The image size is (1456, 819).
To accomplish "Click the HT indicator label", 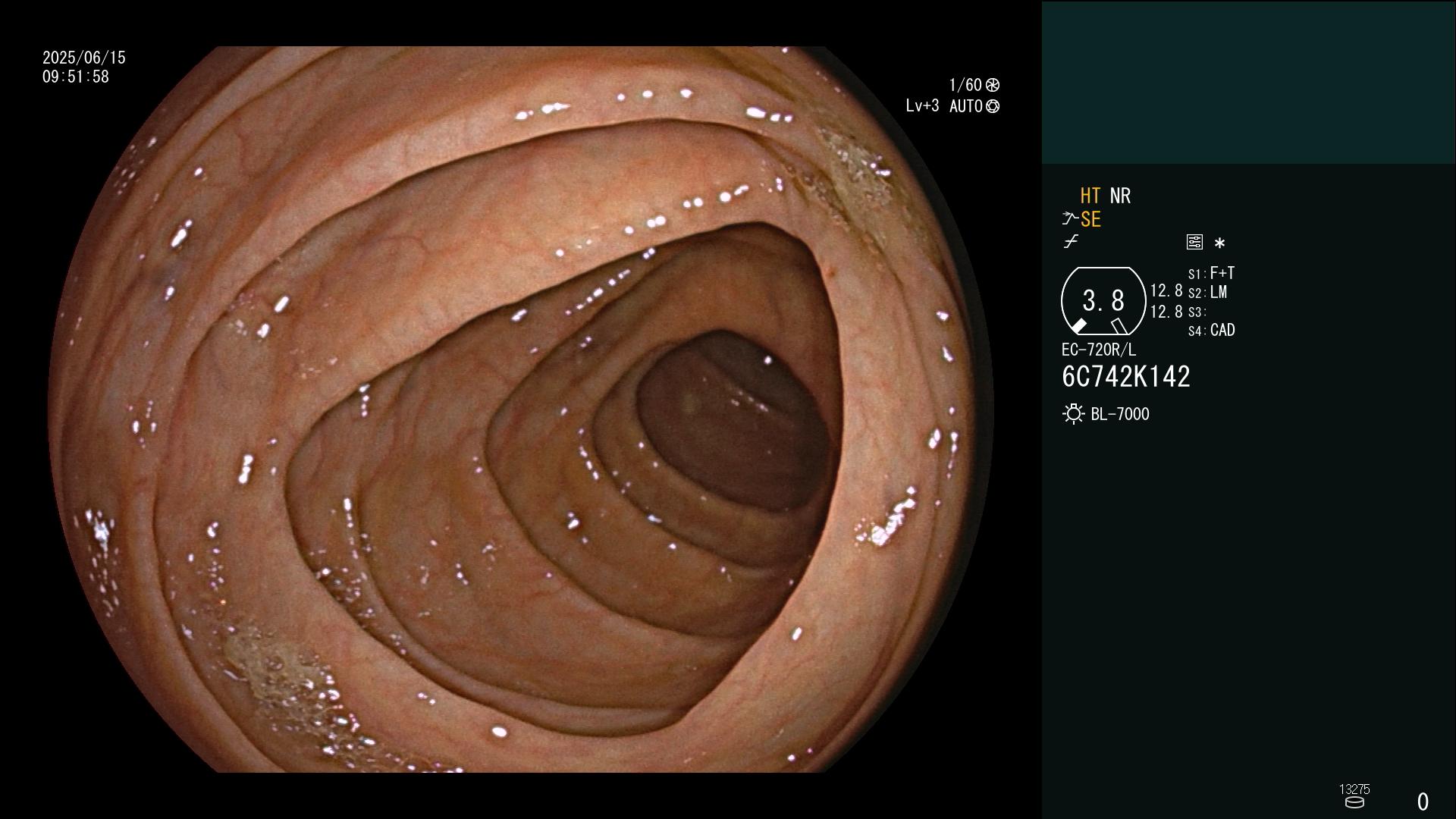I will coord(1090,196).
